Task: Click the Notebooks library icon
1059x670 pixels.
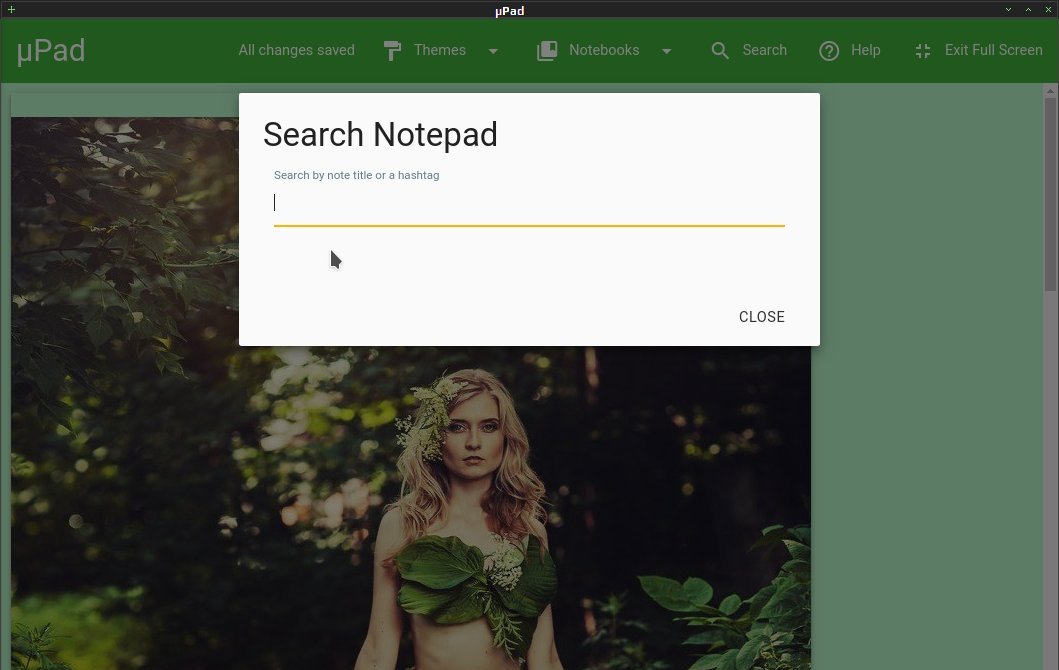Action: [547, 51]
